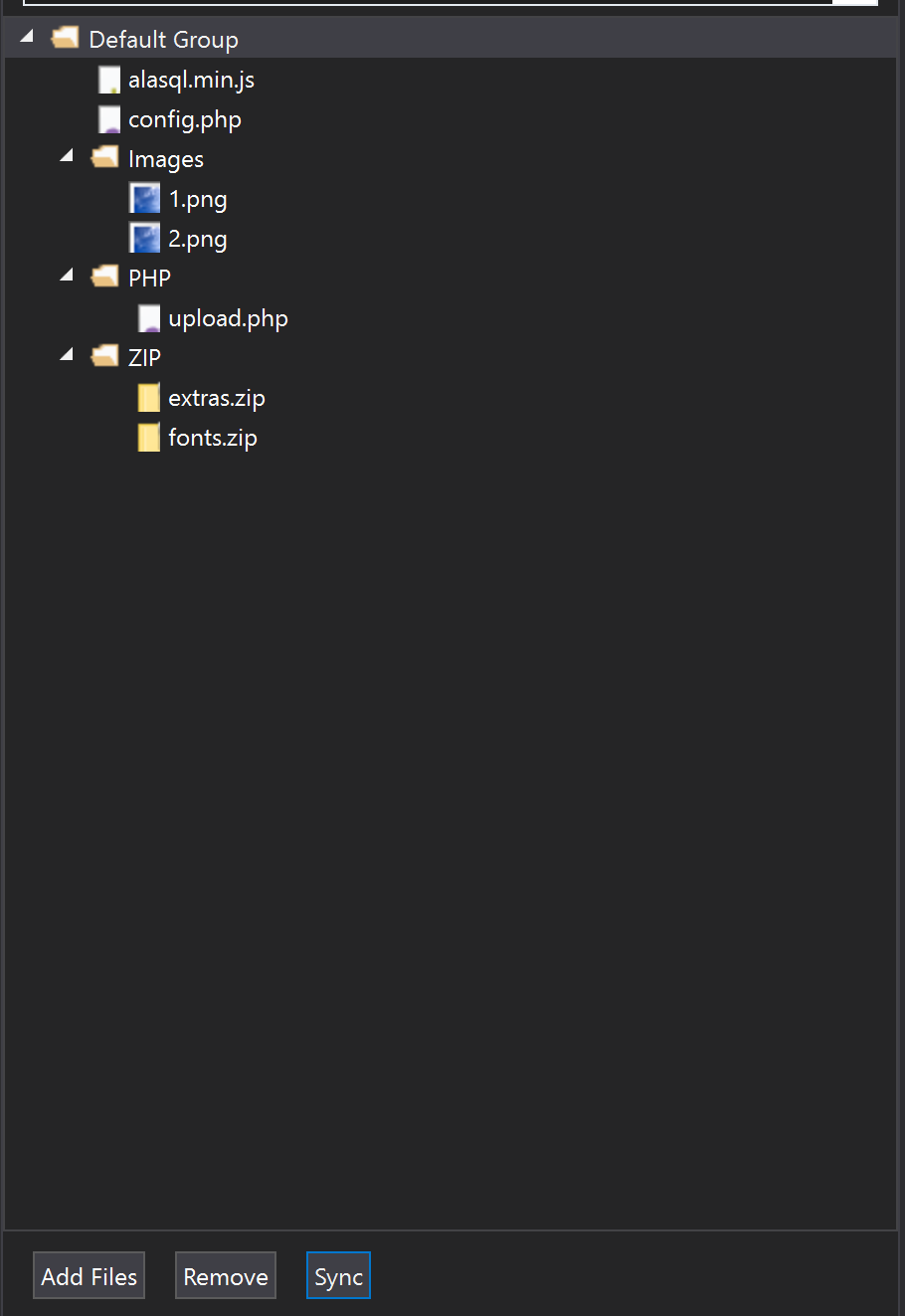Screen dimensions: 905x1316
Task: Click the input field above the file tree
Action: [428, 3]
